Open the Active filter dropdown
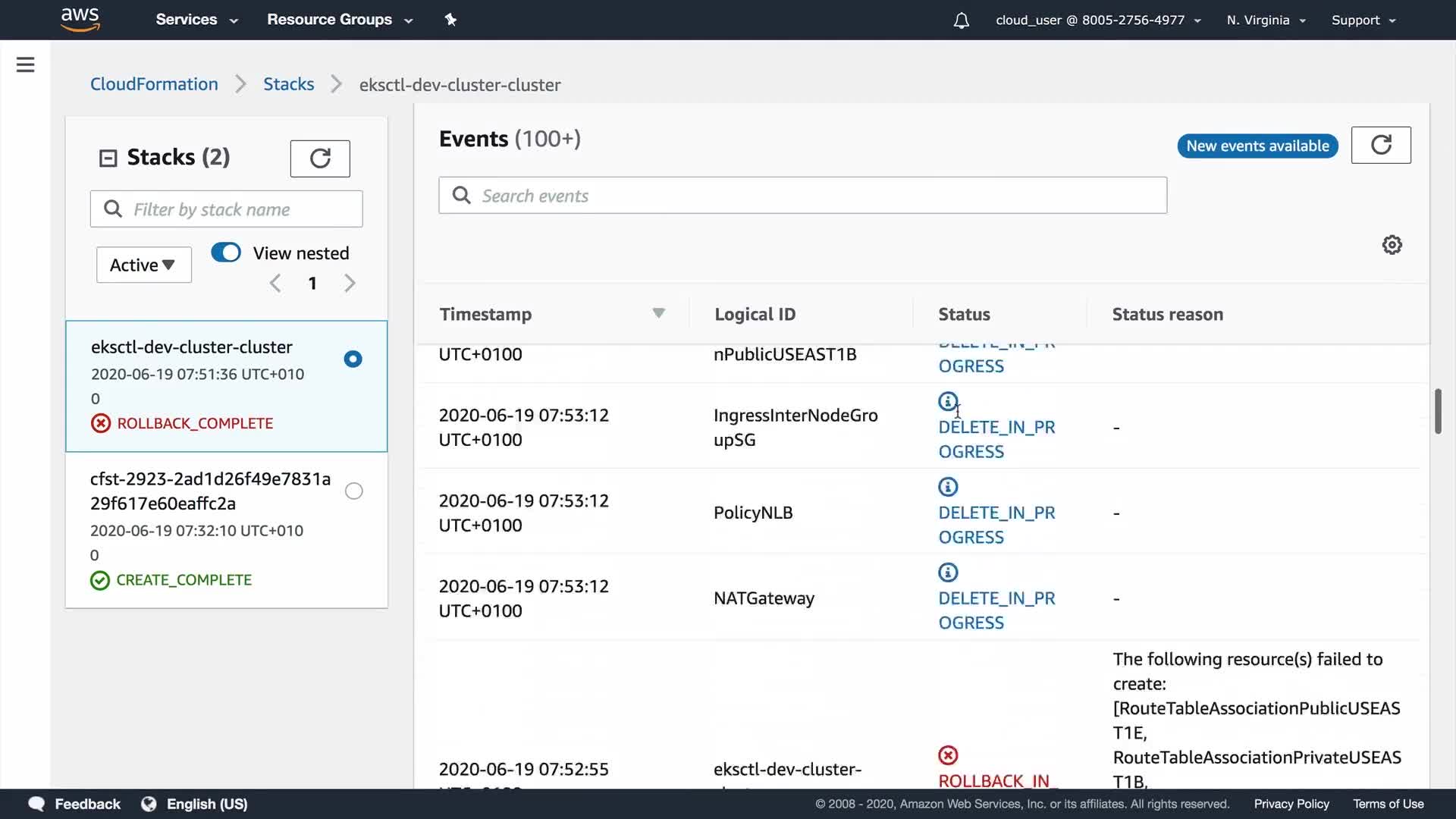1456x819 pixels. coord(143,265)
